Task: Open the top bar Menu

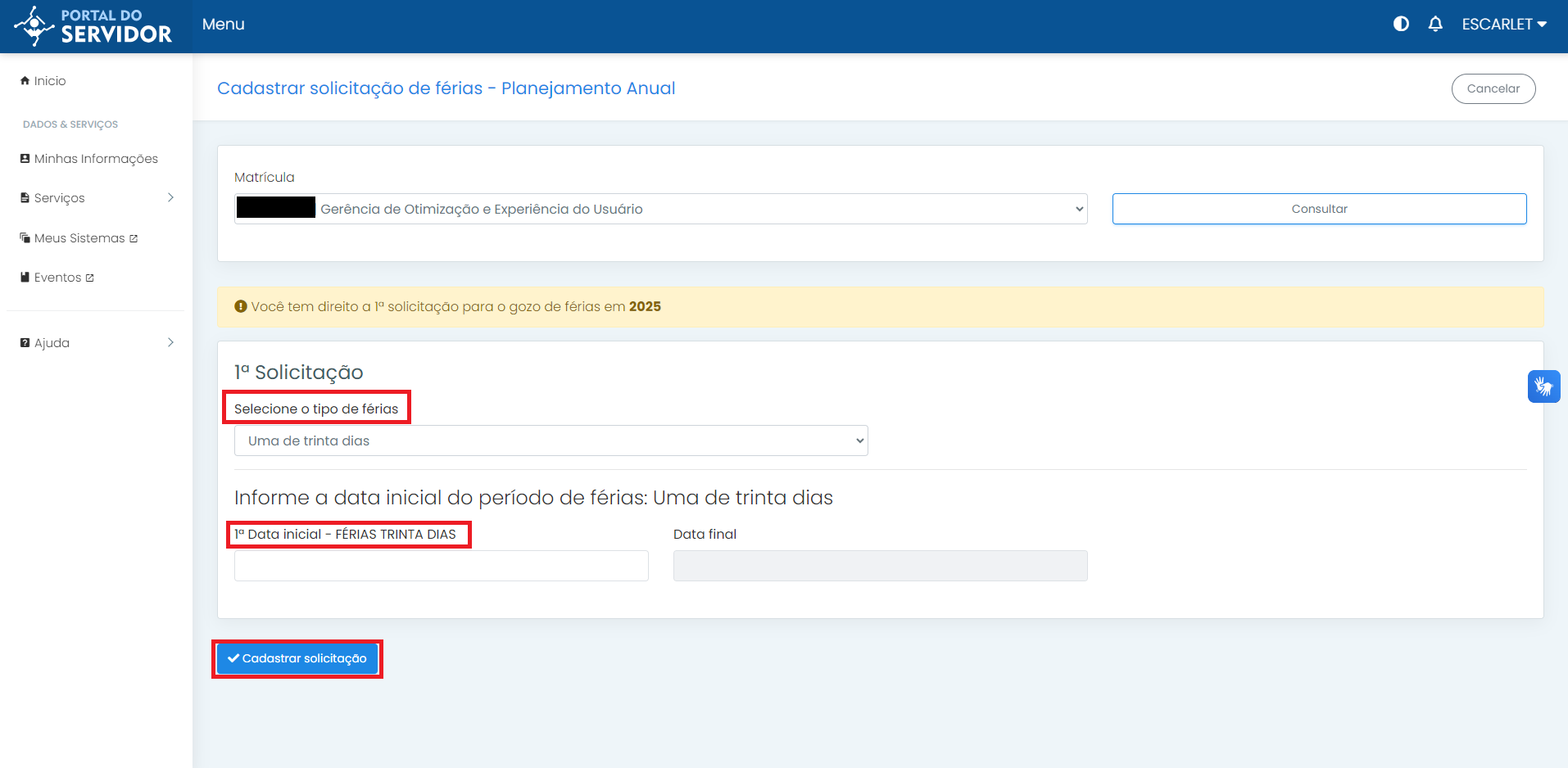Action: tap(223, 25)
